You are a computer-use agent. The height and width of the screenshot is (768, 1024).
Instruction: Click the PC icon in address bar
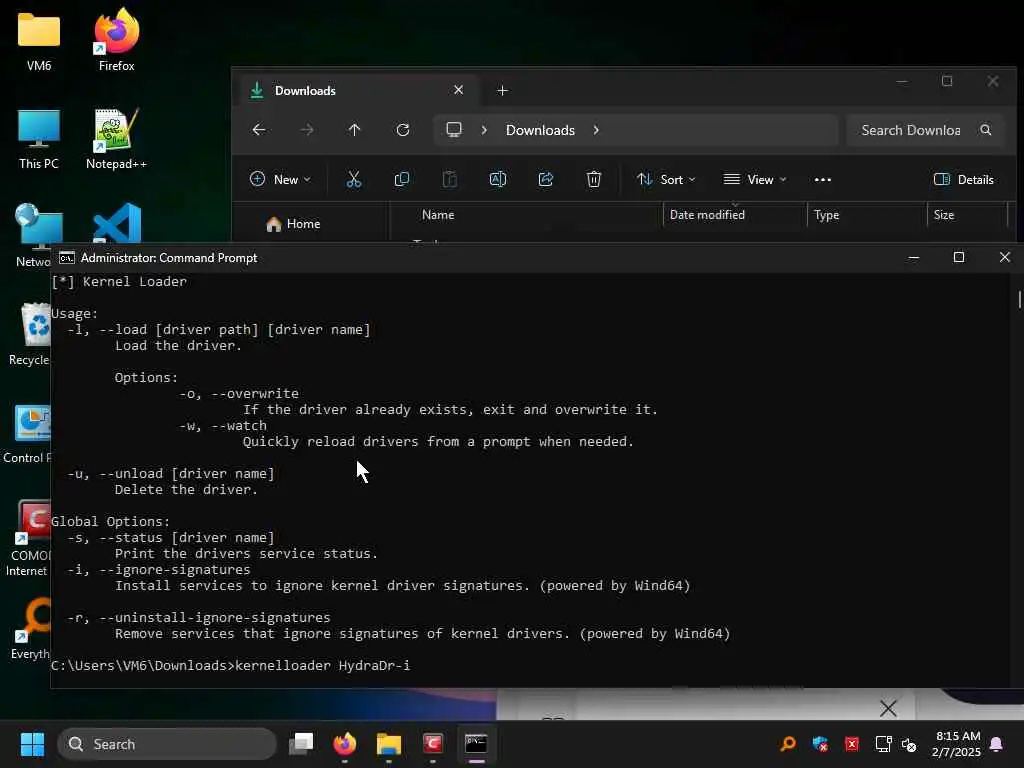click(x=454, y=130)
